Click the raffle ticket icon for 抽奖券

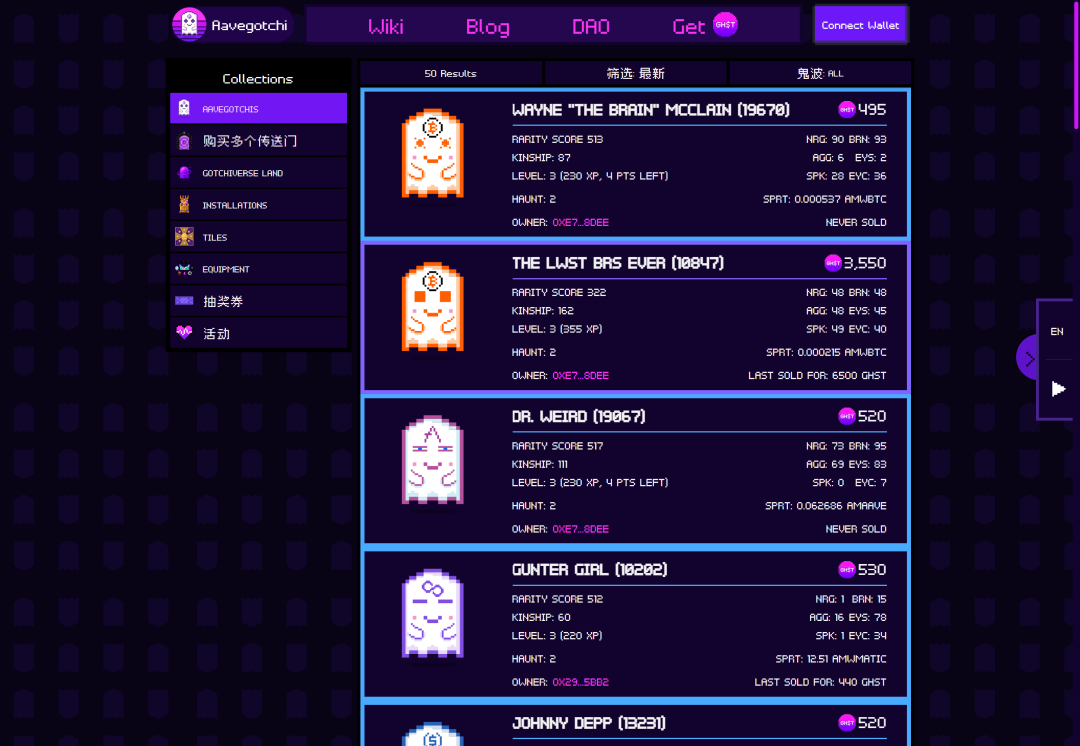[184, 301]
